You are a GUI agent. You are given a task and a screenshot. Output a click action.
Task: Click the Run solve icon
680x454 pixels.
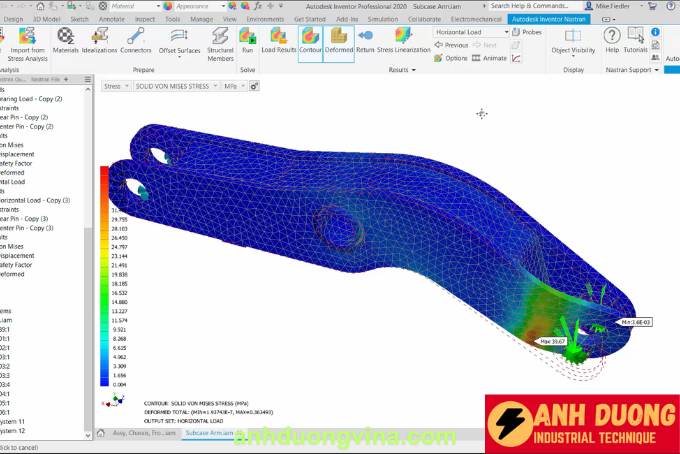(x=247, y=41)
